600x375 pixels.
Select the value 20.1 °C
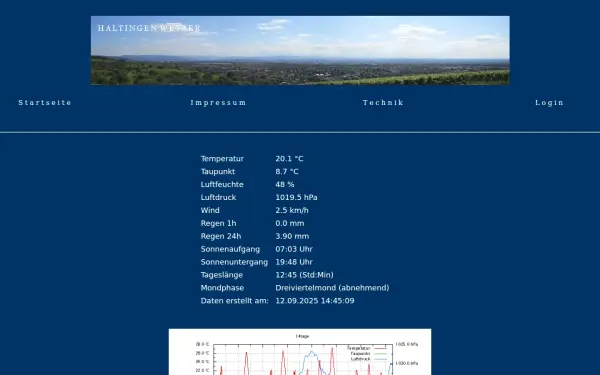pyautogui.click(x=289, y=158)
